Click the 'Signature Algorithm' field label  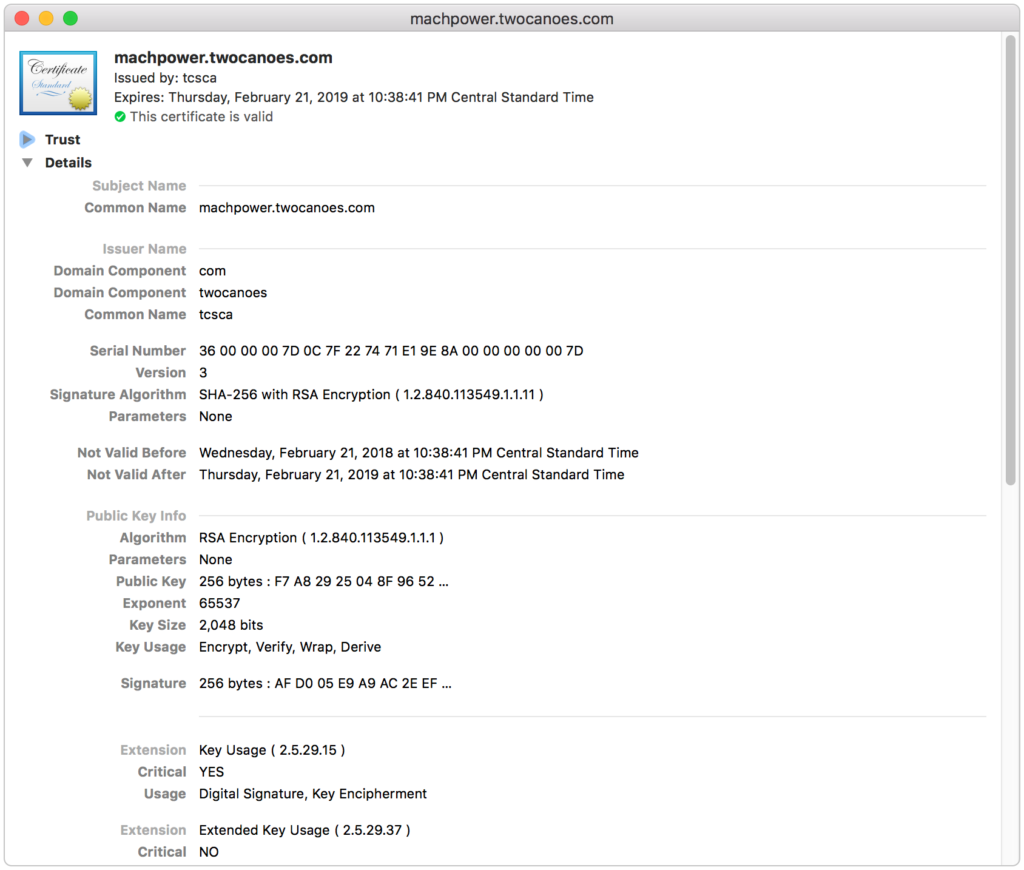(x=118, y=395)
